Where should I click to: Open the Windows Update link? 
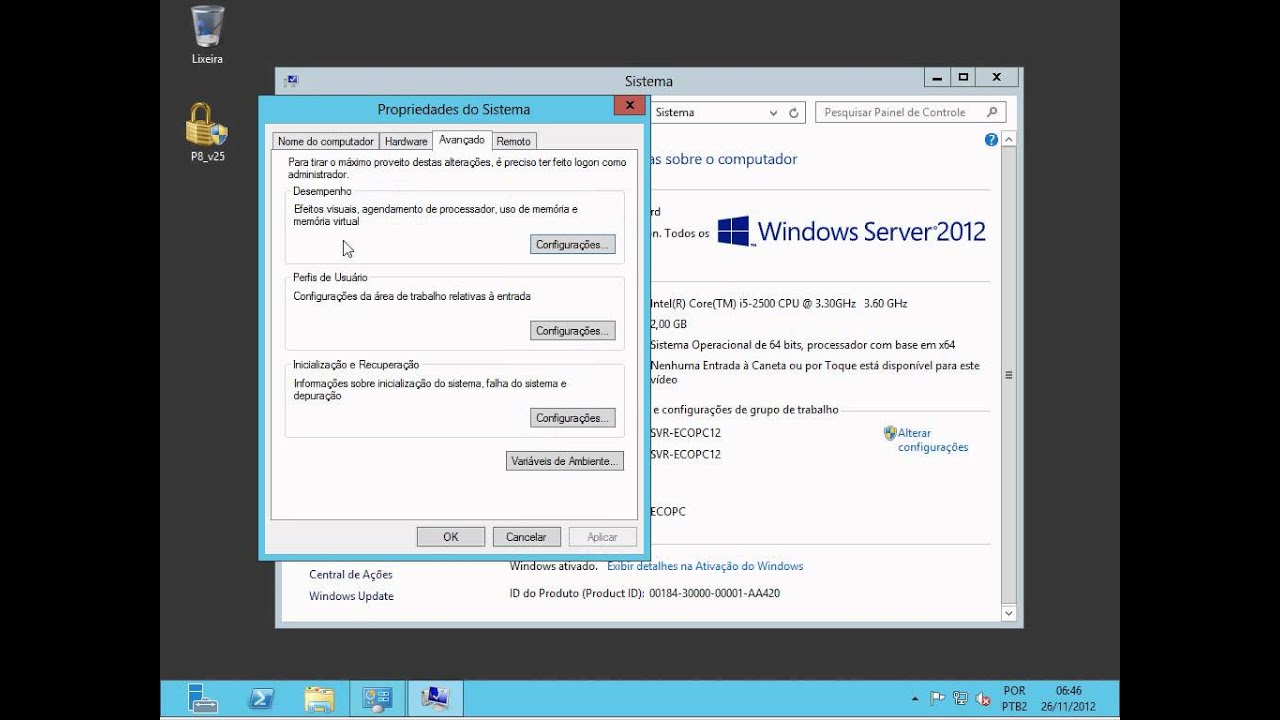(351, 596)
